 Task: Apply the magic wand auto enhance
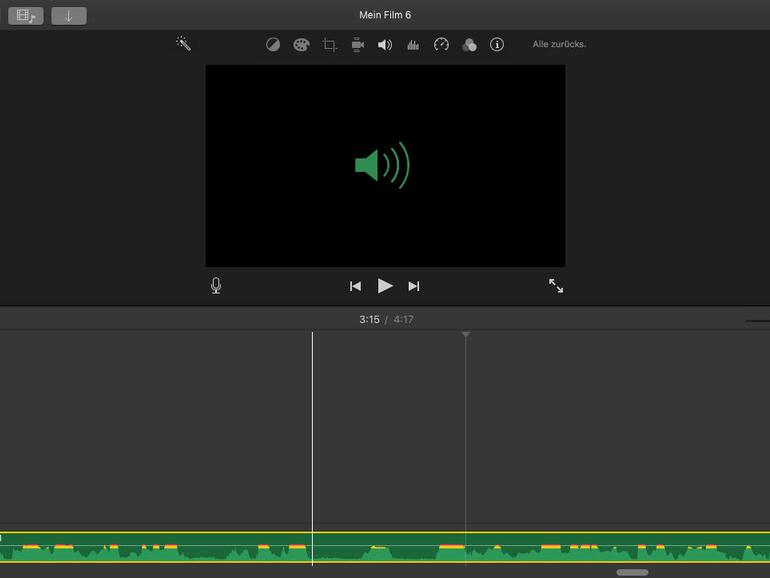click(184, 44)
